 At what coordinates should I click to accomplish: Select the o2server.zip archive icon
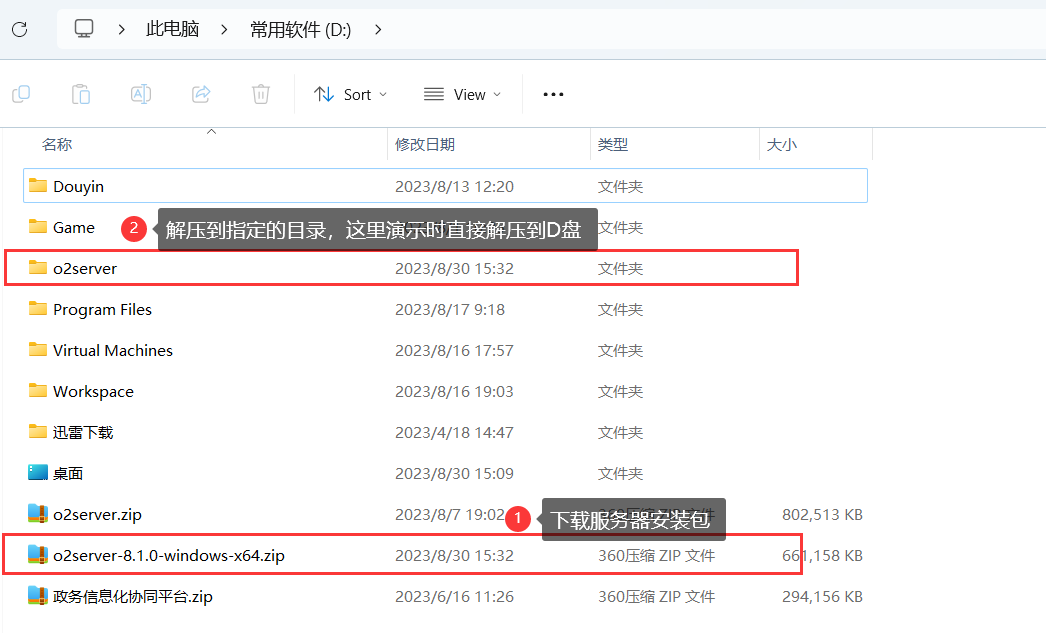(x=38, y=514)
